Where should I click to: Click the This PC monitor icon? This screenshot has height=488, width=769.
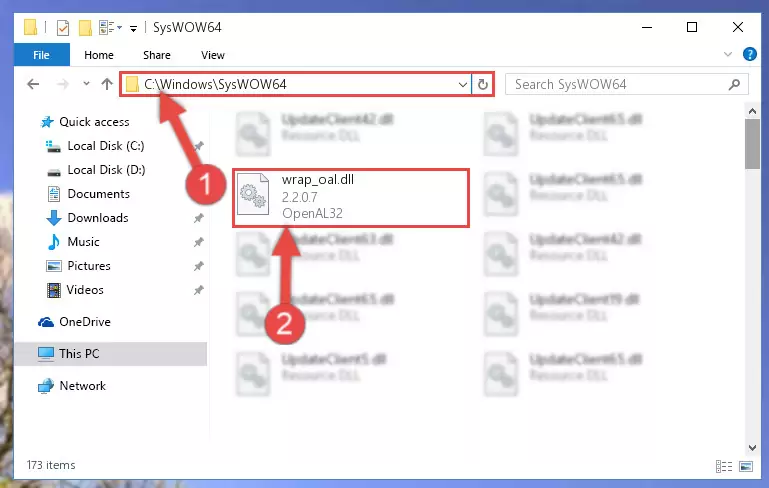tap(46, 354)
